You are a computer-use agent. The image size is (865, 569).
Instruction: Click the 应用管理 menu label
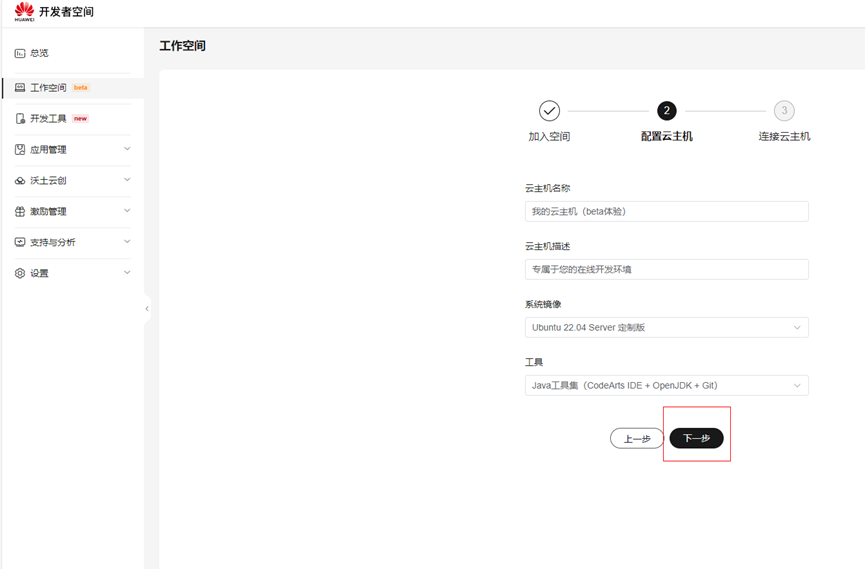pos(48,149)
